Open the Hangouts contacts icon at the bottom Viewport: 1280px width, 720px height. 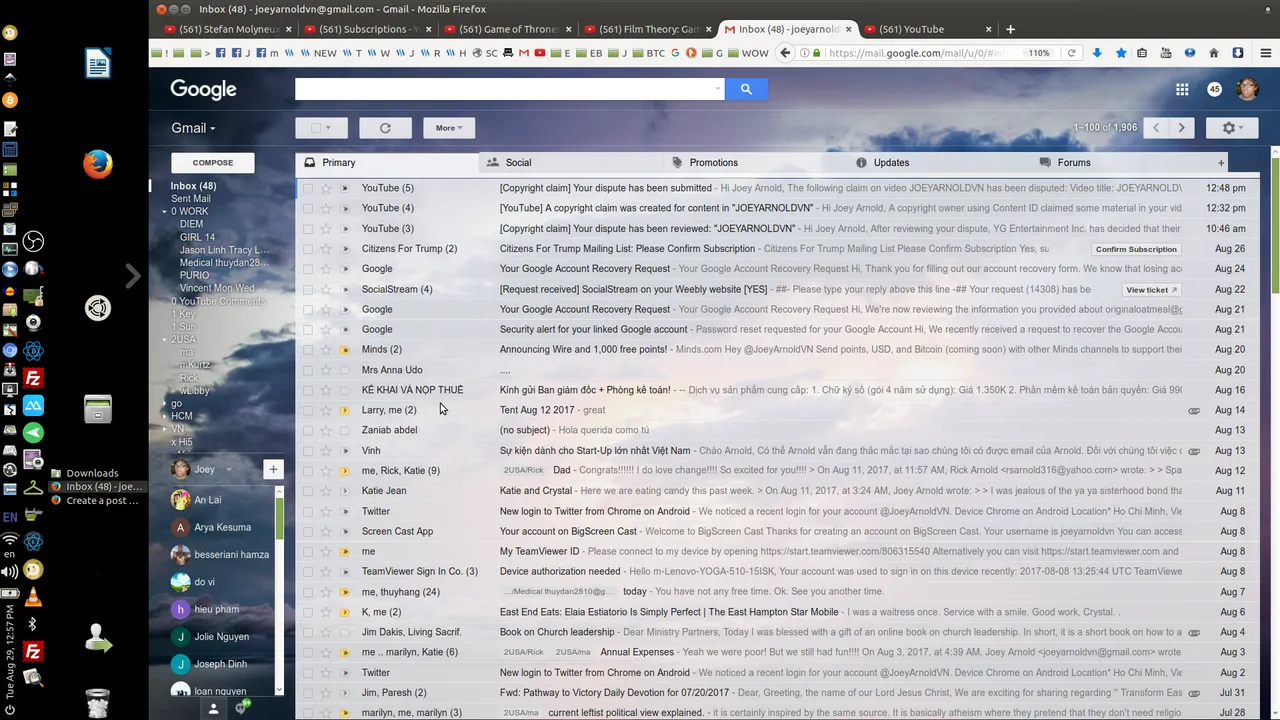(213, 708)
